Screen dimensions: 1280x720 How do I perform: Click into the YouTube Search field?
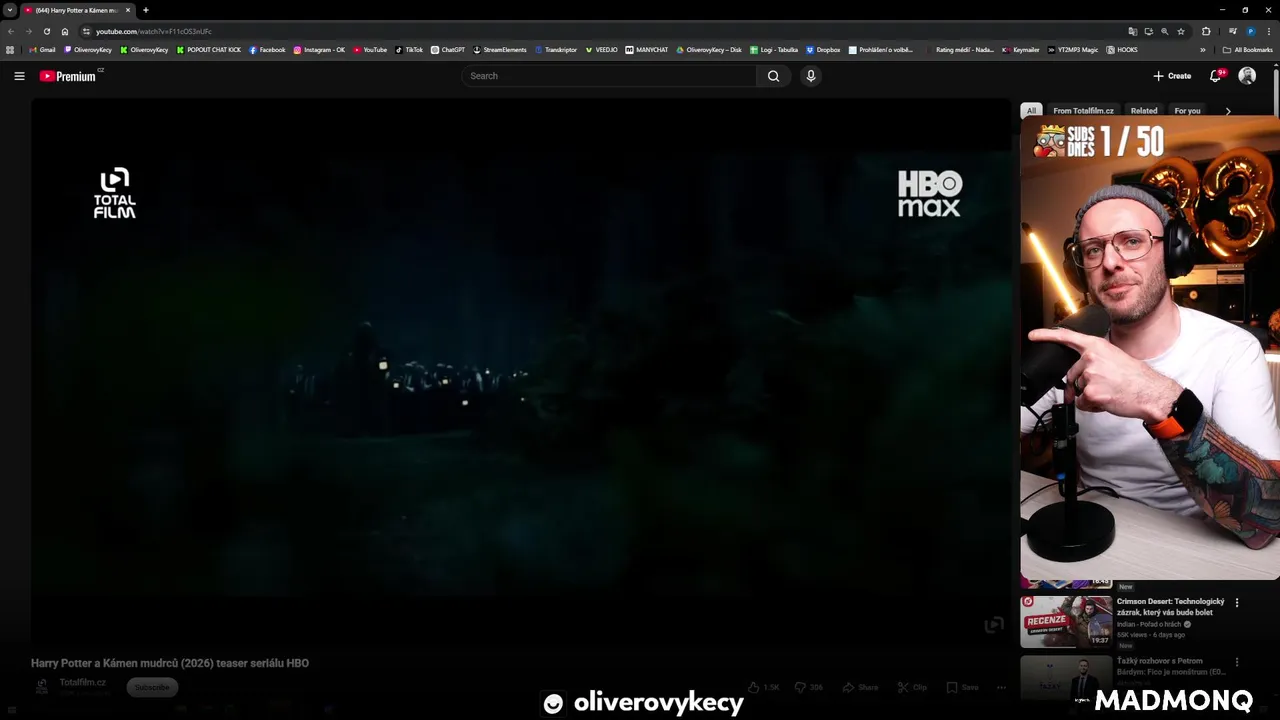pyautogui.click(x=609, y=76)
